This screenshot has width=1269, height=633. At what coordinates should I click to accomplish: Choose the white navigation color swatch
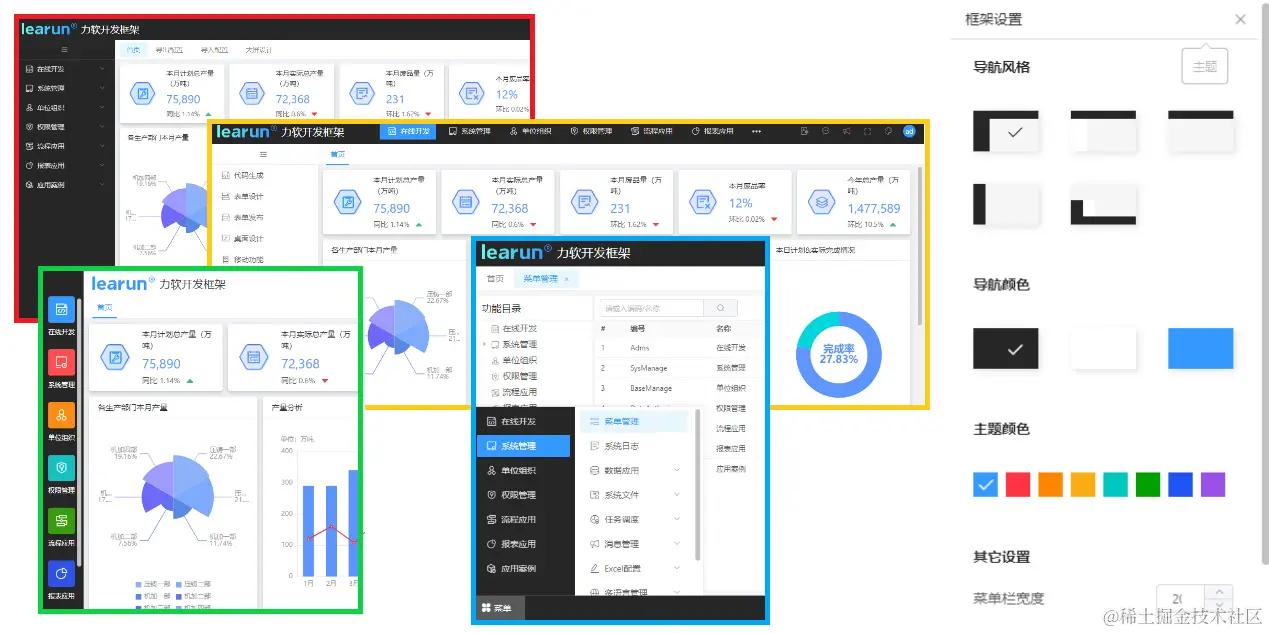1103,348
